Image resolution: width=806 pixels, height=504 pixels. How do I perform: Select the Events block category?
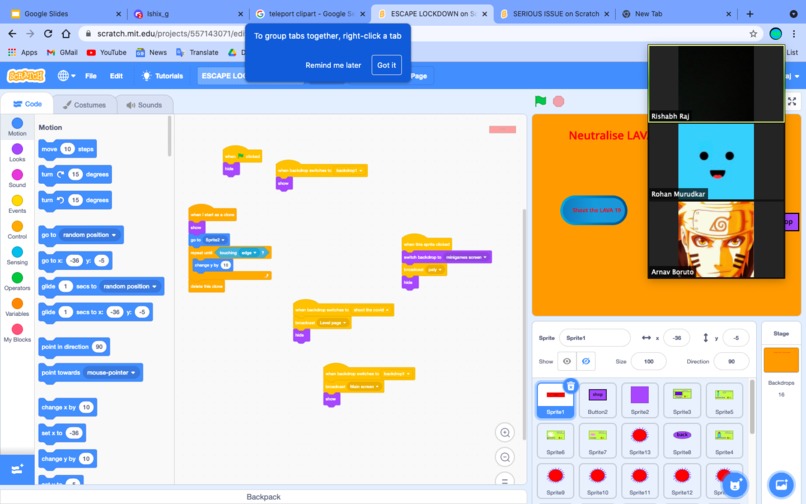click(17, 204)
